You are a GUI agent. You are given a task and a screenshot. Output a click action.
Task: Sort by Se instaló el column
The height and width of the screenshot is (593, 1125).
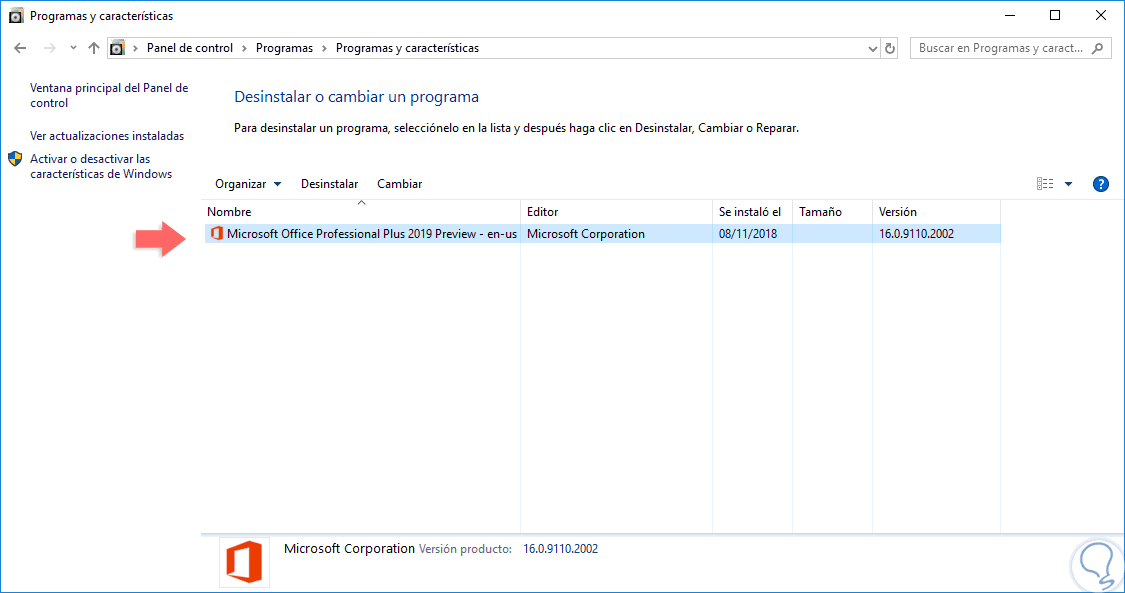click(x=753, y=212)
